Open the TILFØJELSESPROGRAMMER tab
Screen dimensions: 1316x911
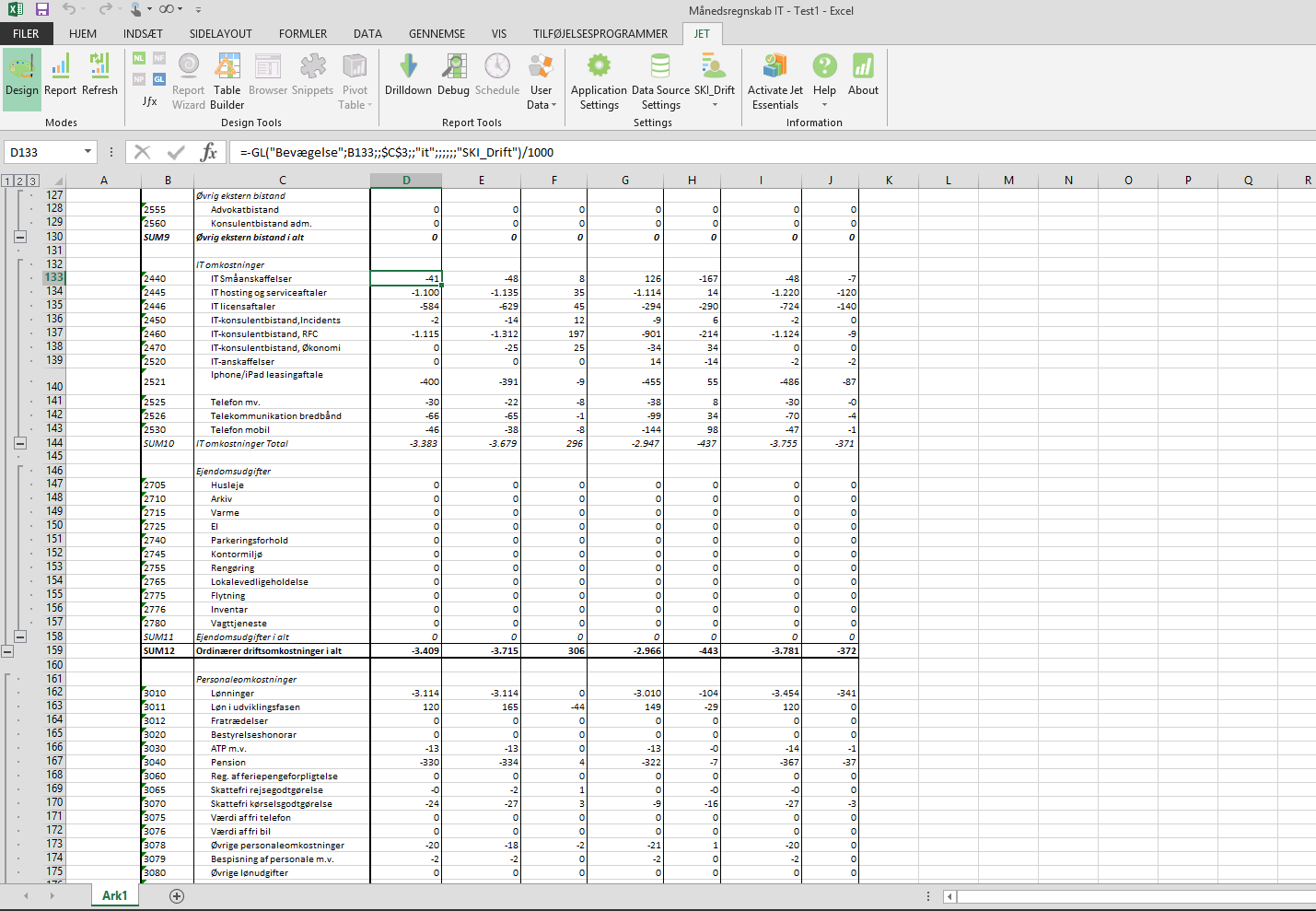pyautogui.click(x=600, y=33)
